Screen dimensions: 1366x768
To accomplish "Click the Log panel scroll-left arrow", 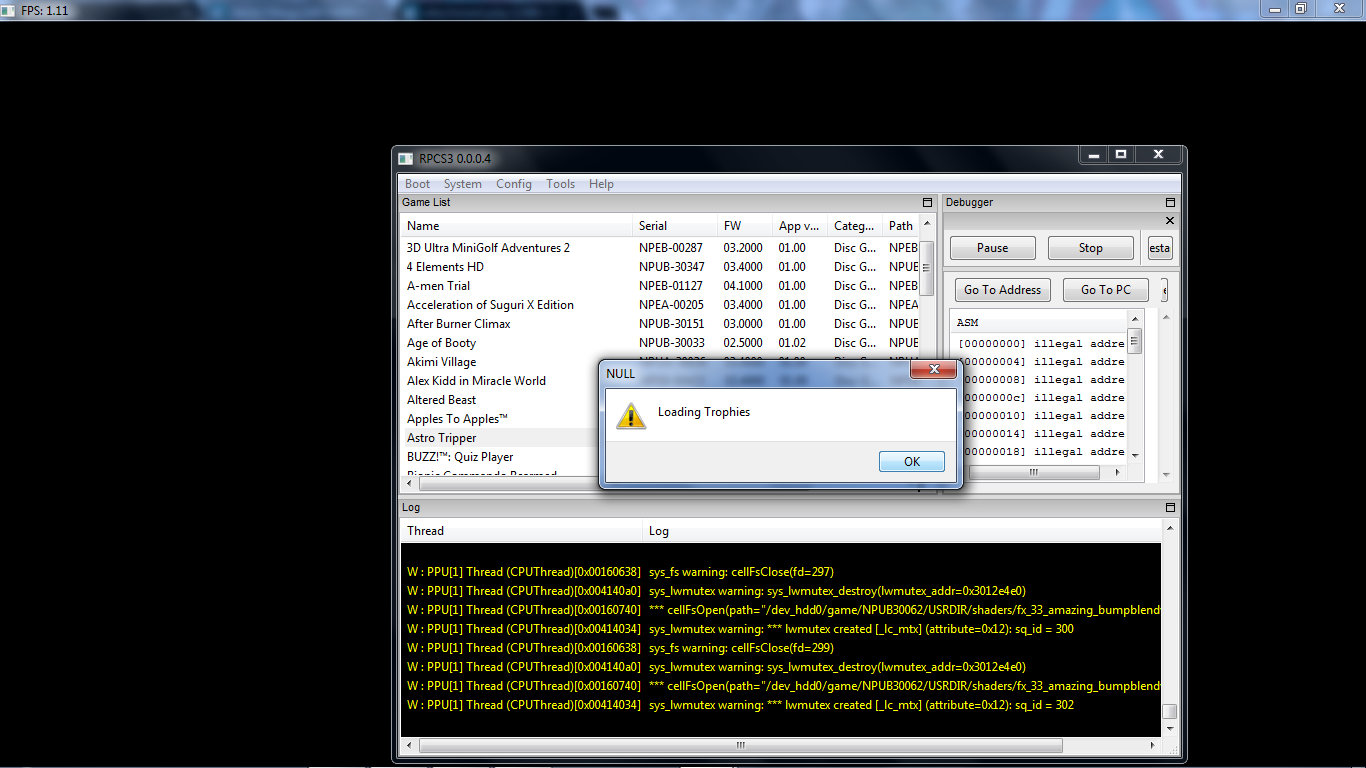I will coord(410,746).
